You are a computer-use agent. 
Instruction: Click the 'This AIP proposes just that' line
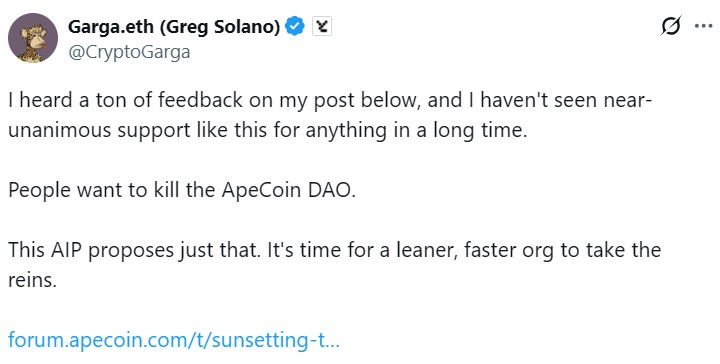[x=334, y=250]
